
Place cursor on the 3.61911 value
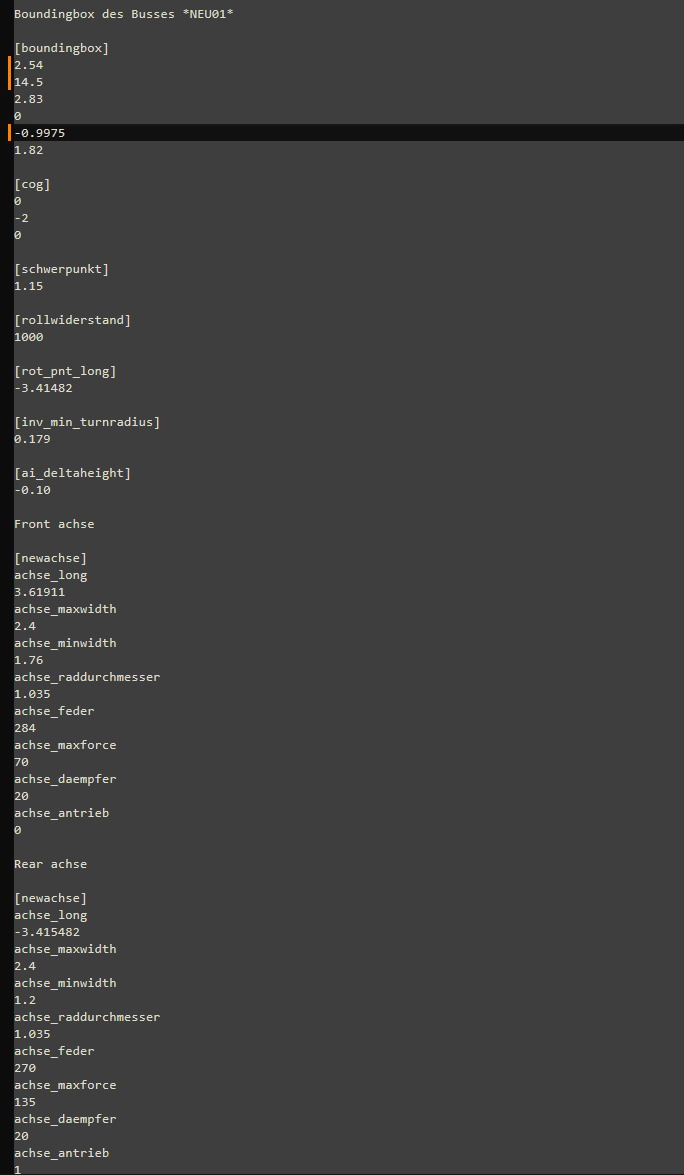pos(40,592)
